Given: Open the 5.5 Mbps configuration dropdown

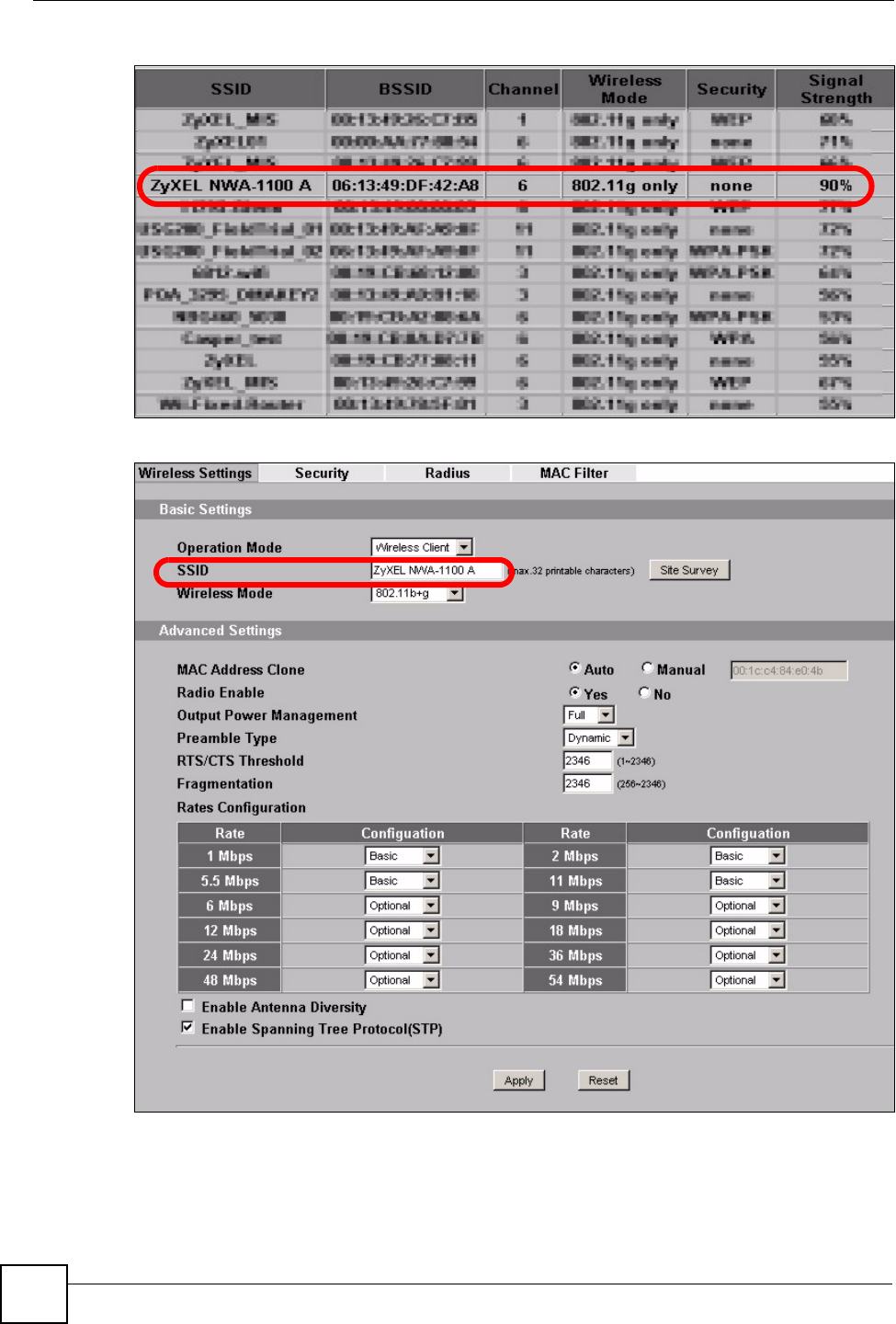Looking at the screenshot, I should (x=403, y=881).
